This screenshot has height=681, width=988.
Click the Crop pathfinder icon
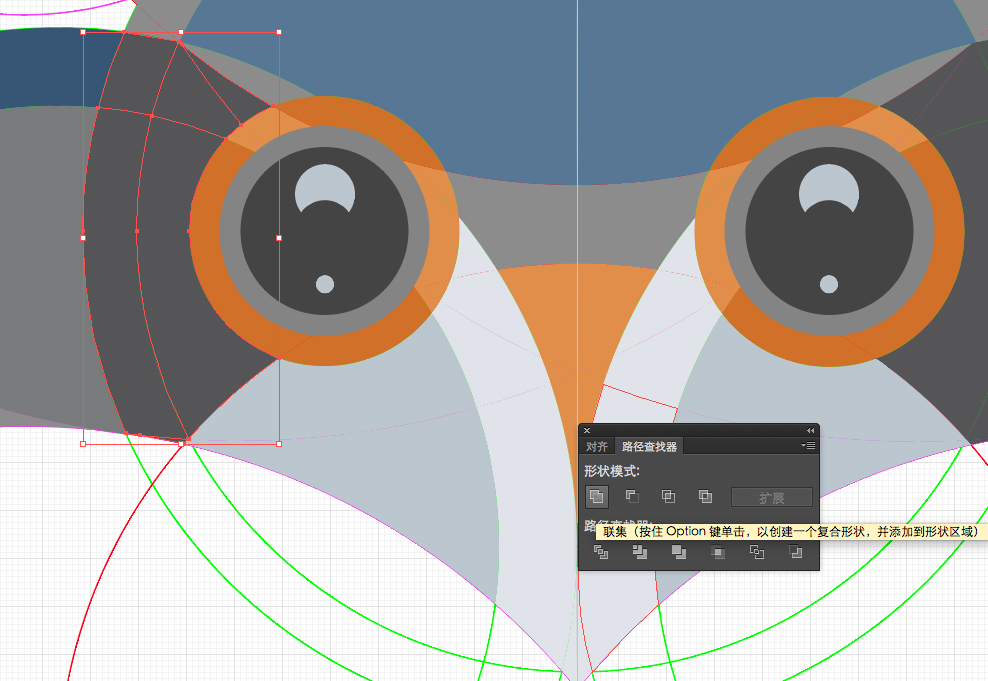click(718, 552)
